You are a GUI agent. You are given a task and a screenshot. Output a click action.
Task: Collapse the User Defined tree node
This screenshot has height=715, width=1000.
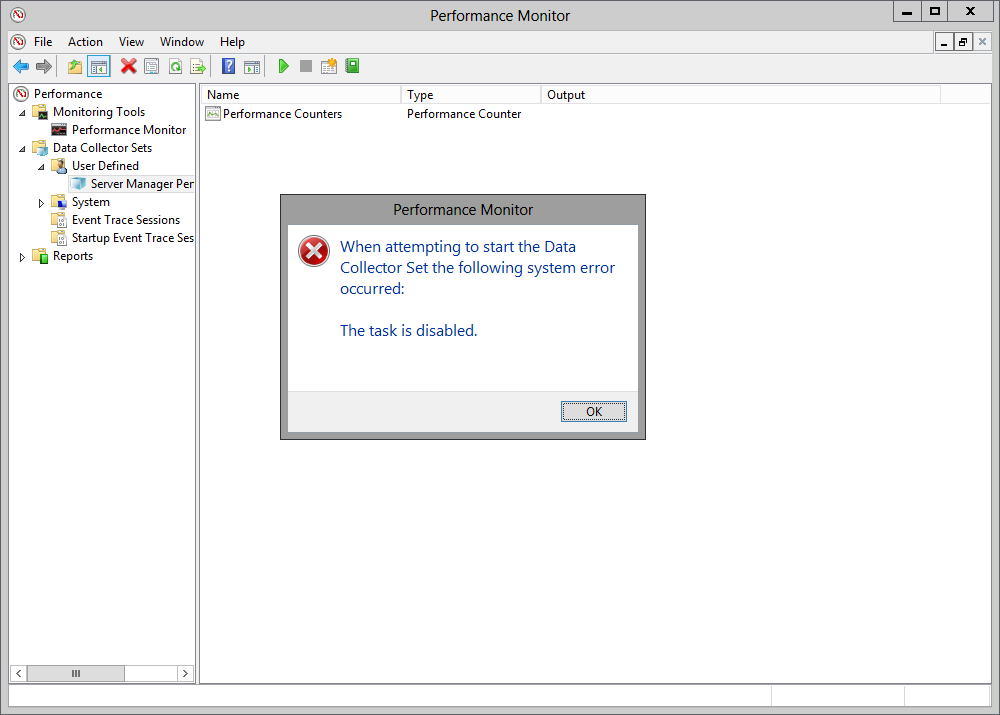tap(41, 166)
